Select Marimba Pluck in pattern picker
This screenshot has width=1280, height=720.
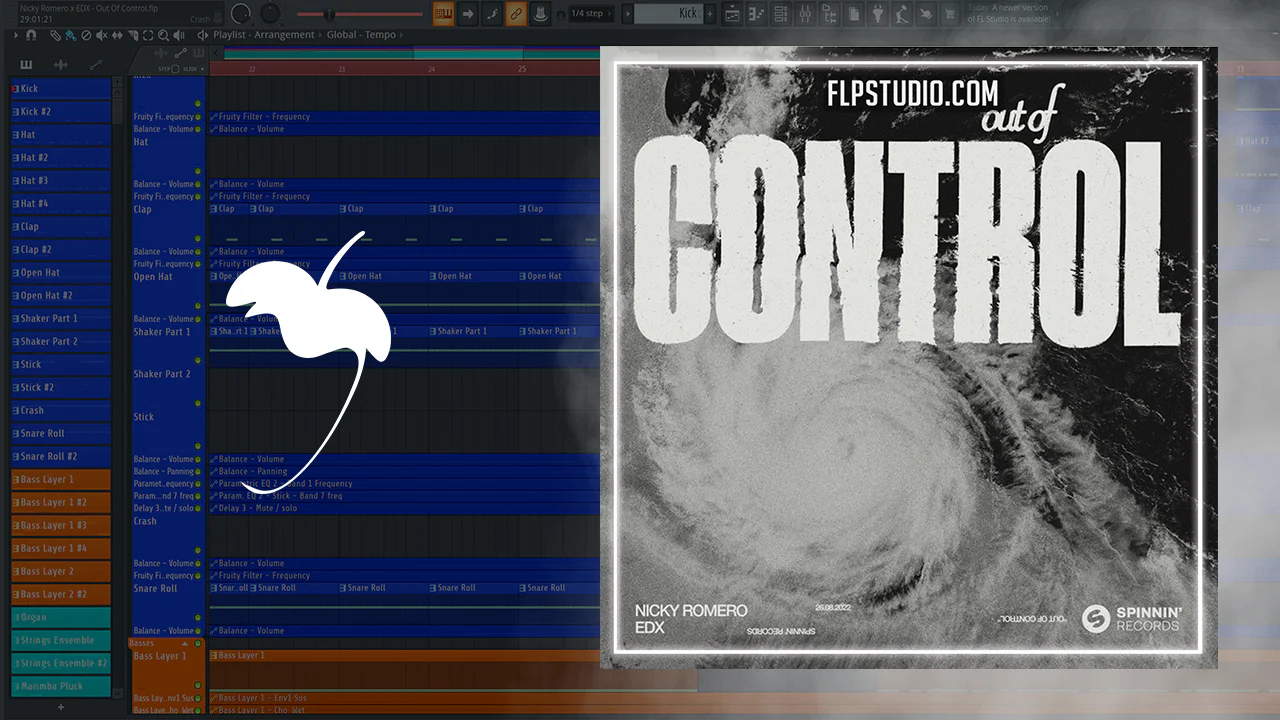[x=60, y=687]
